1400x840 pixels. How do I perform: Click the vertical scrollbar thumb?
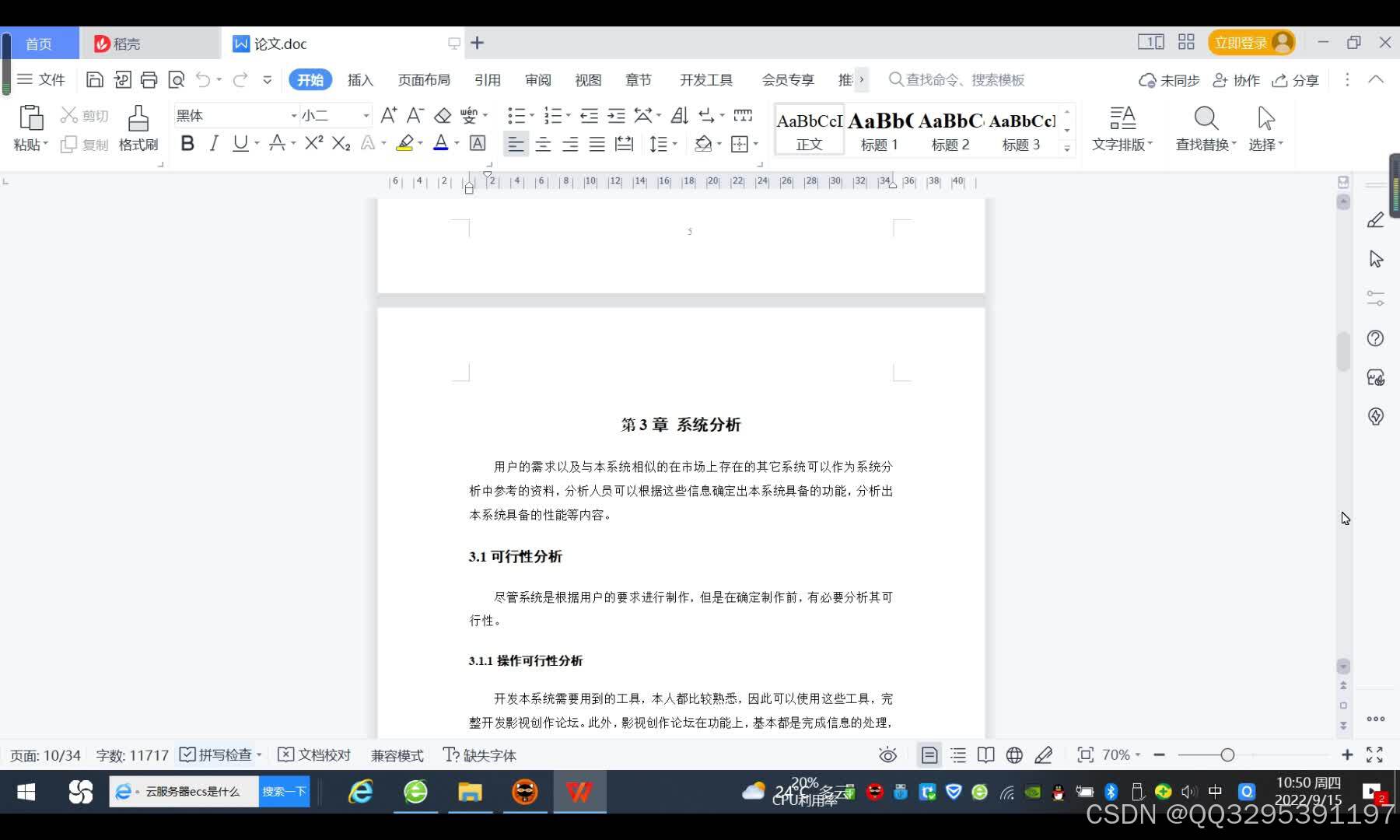coord(1343,352)
